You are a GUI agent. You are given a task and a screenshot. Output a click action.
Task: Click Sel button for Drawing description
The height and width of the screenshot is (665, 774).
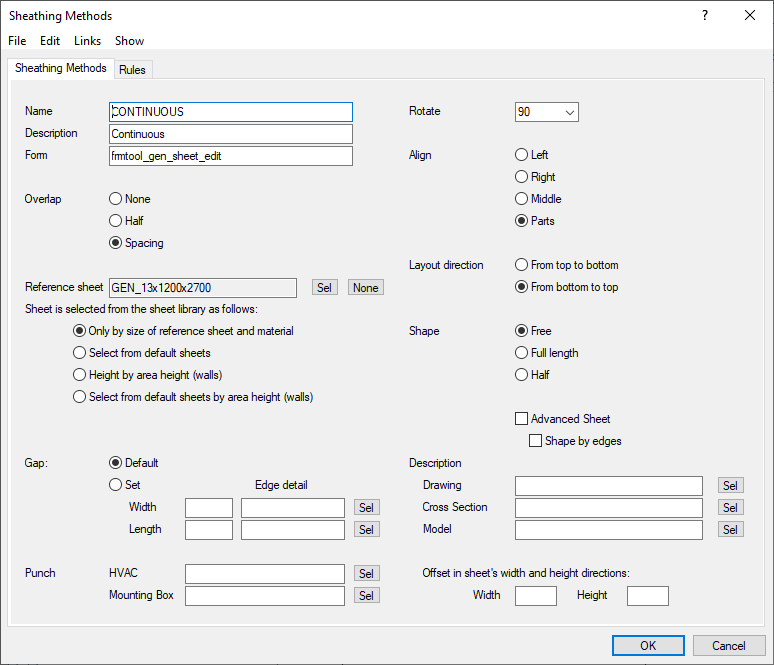[730, 486]
